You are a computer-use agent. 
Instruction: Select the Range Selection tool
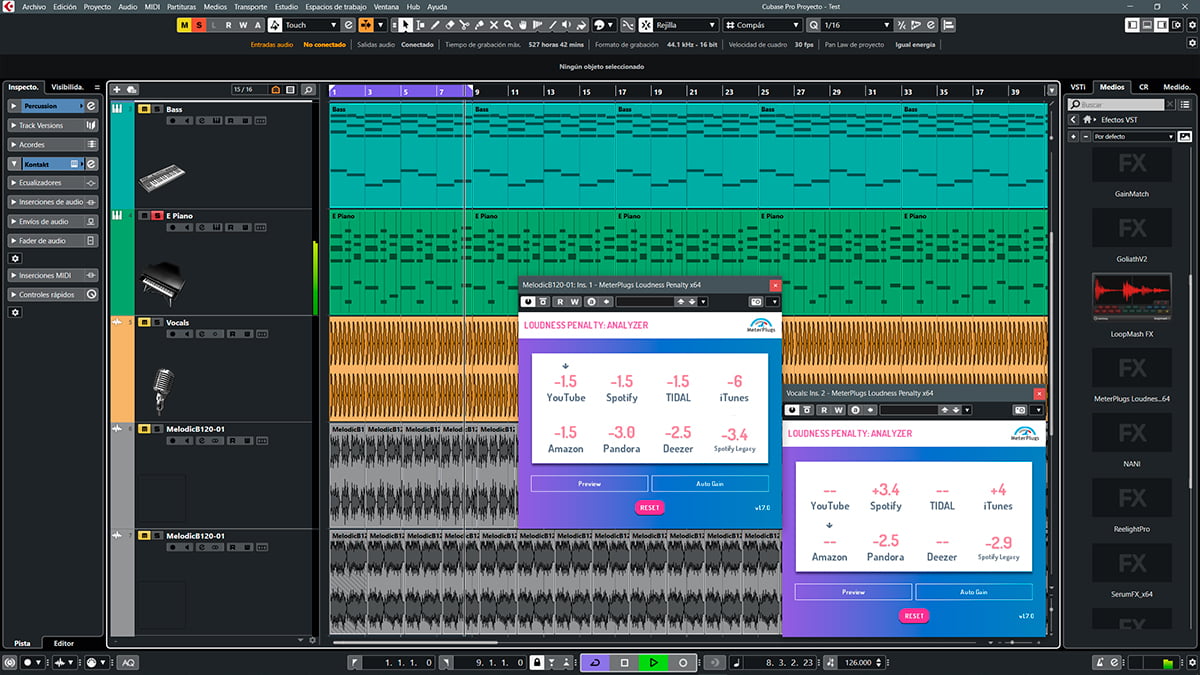420,24
